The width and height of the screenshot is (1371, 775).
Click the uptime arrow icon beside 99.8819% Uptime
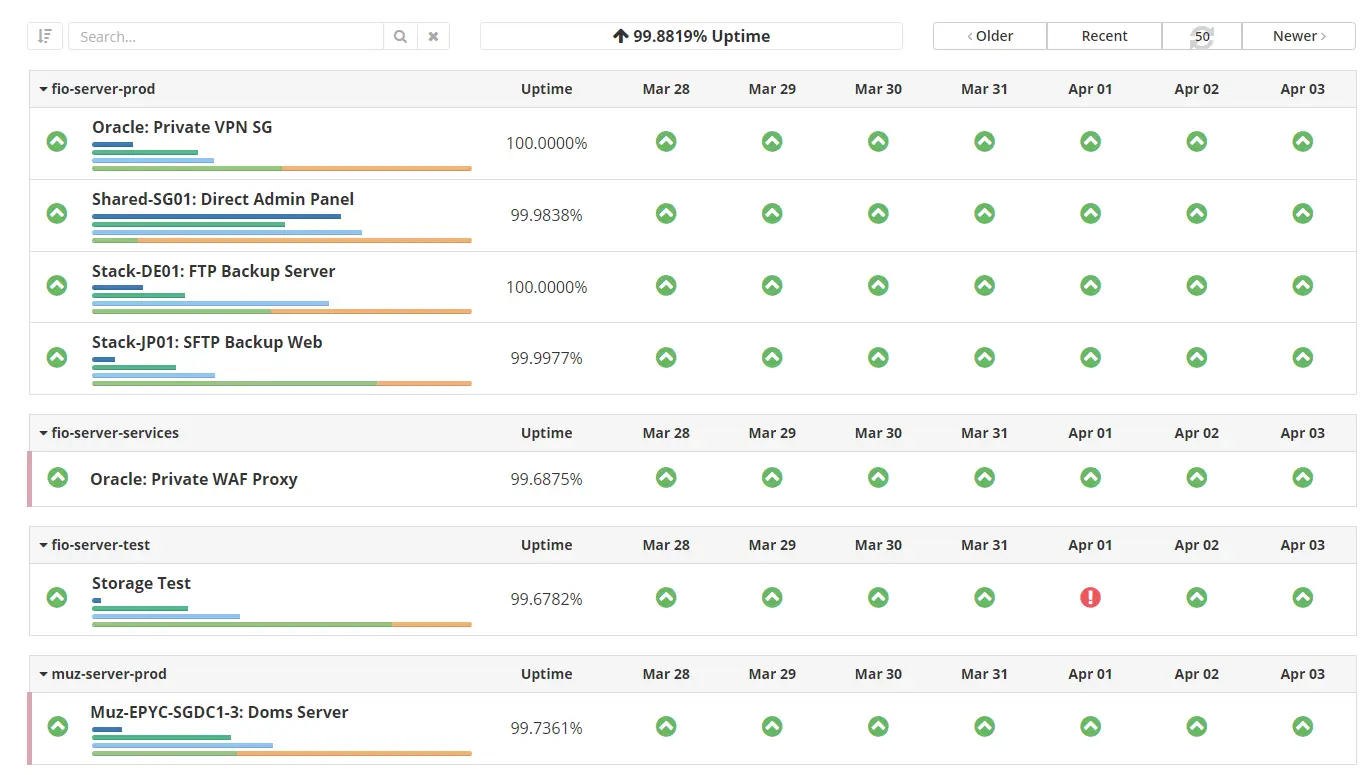[622, 35]
